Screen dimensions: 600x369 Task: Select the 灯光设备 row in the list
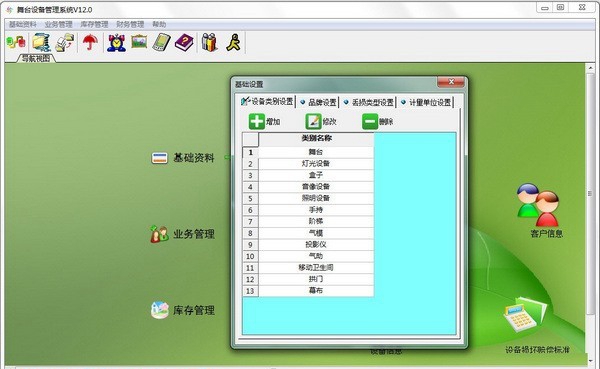click(308, 163)
